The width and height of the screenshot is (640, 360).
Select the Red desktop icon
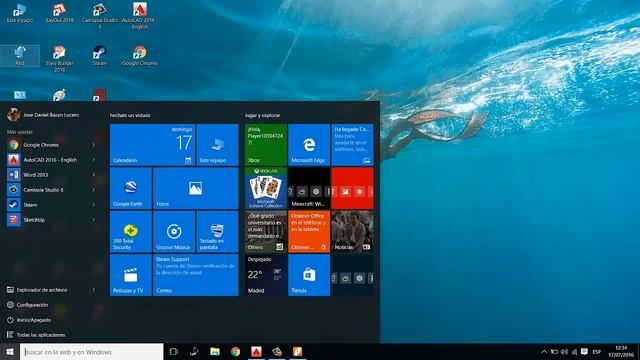(20, 56)
